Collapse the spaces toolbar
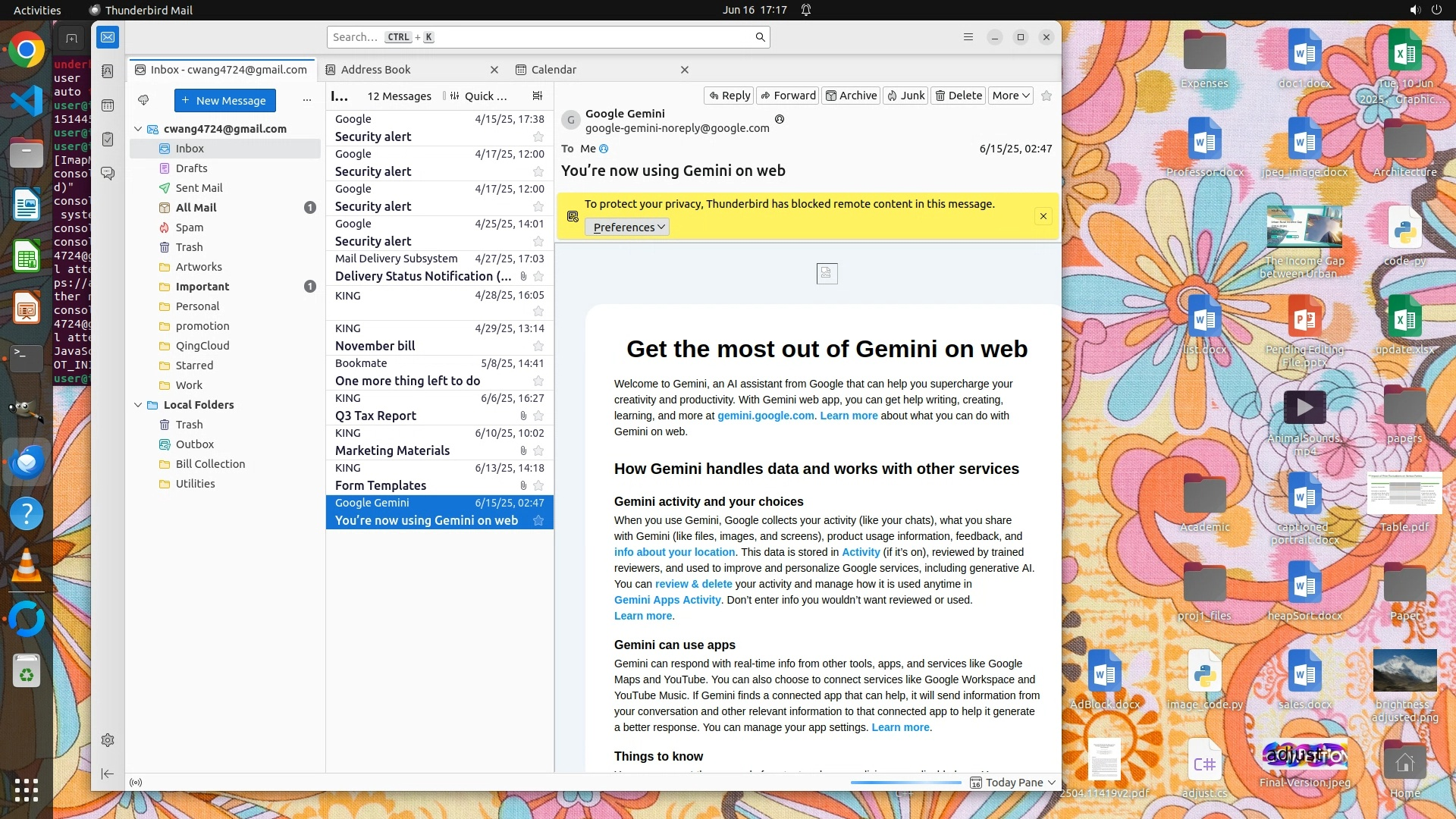This screenshot has width=1456, height=819. [108, 773]
